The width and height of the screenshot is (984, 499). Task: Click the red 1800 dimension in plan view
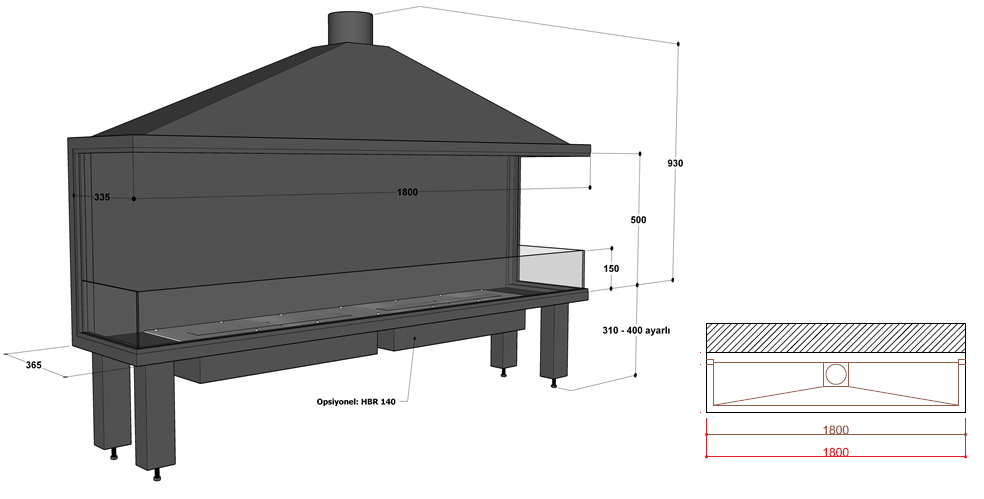pos(836,452)
